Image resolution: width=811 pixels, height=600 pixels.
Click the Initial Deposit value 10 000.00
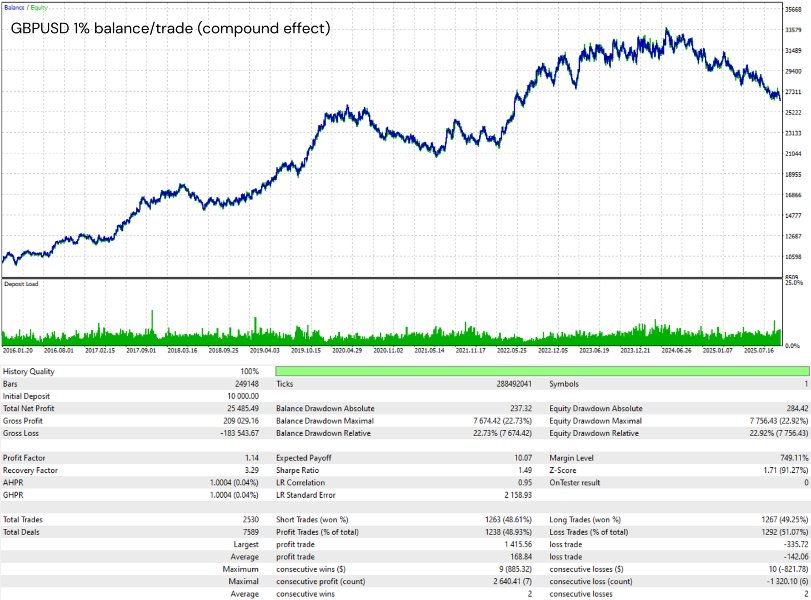(x=241, y=396)
